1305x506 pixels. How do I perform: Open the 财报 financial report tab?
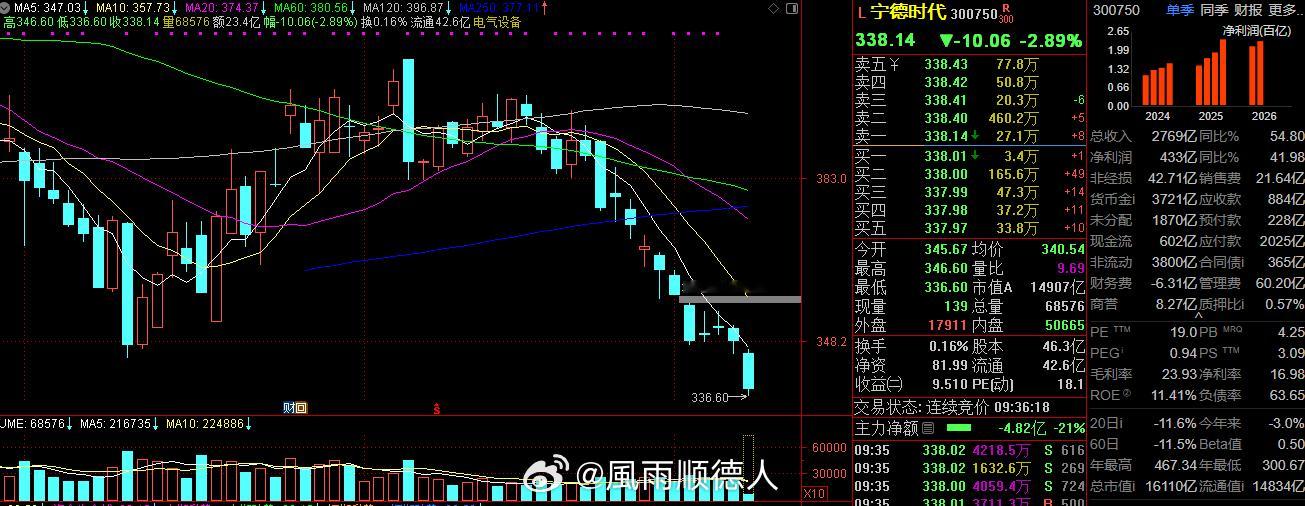click(1247, 10)
